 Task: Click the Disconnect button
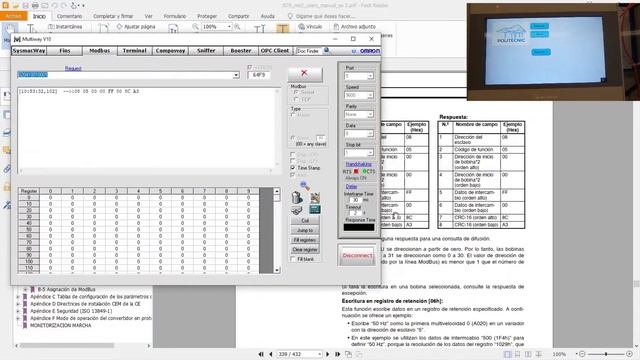[x=357, y=256]
